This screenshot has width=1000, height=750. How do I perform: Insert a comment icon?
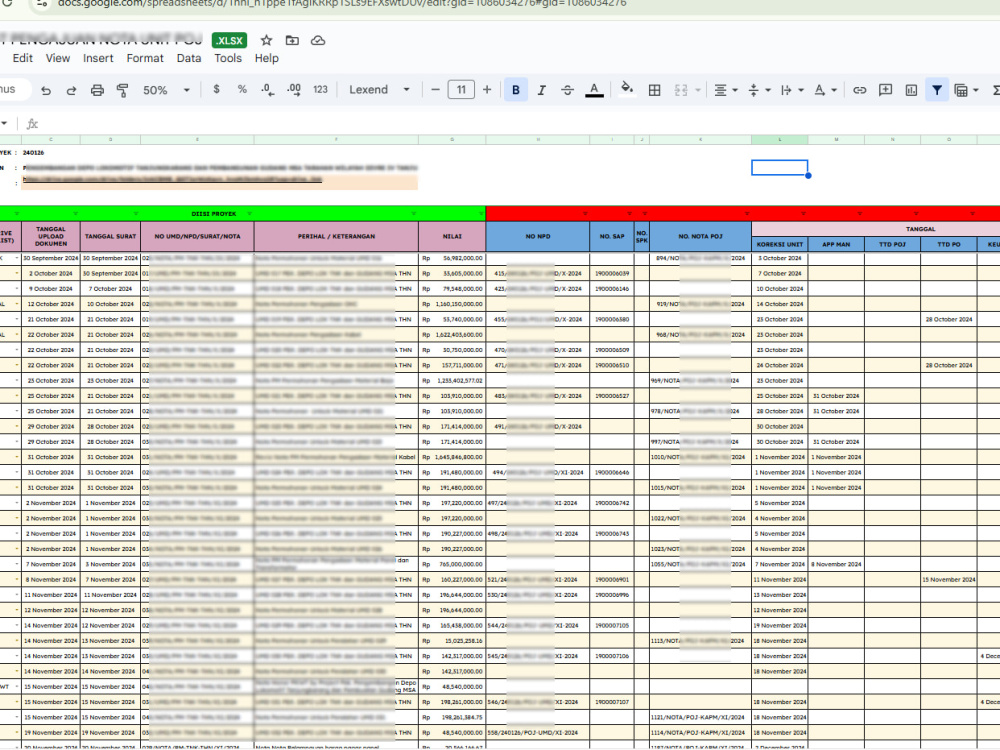click(885, 90)
